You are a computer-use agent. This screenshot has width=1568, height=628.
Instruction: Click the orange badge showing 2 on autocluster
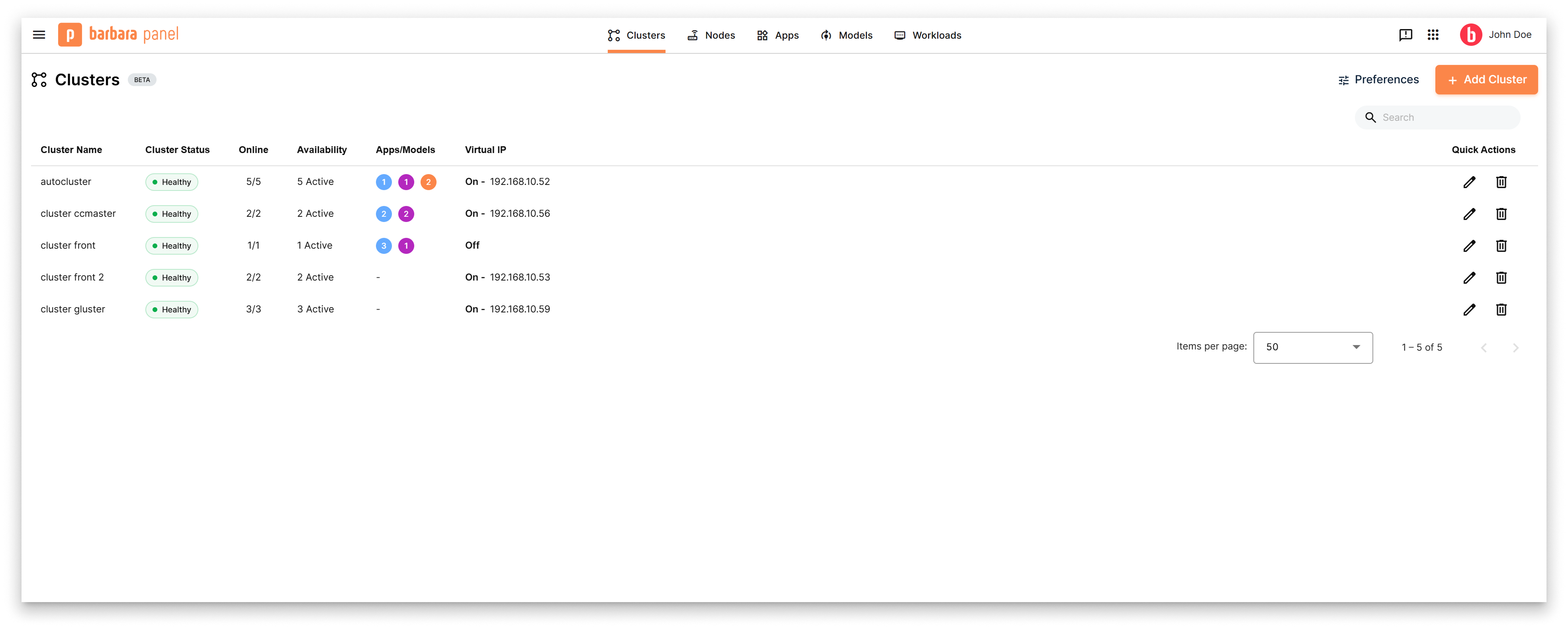[x=429, y=182]
